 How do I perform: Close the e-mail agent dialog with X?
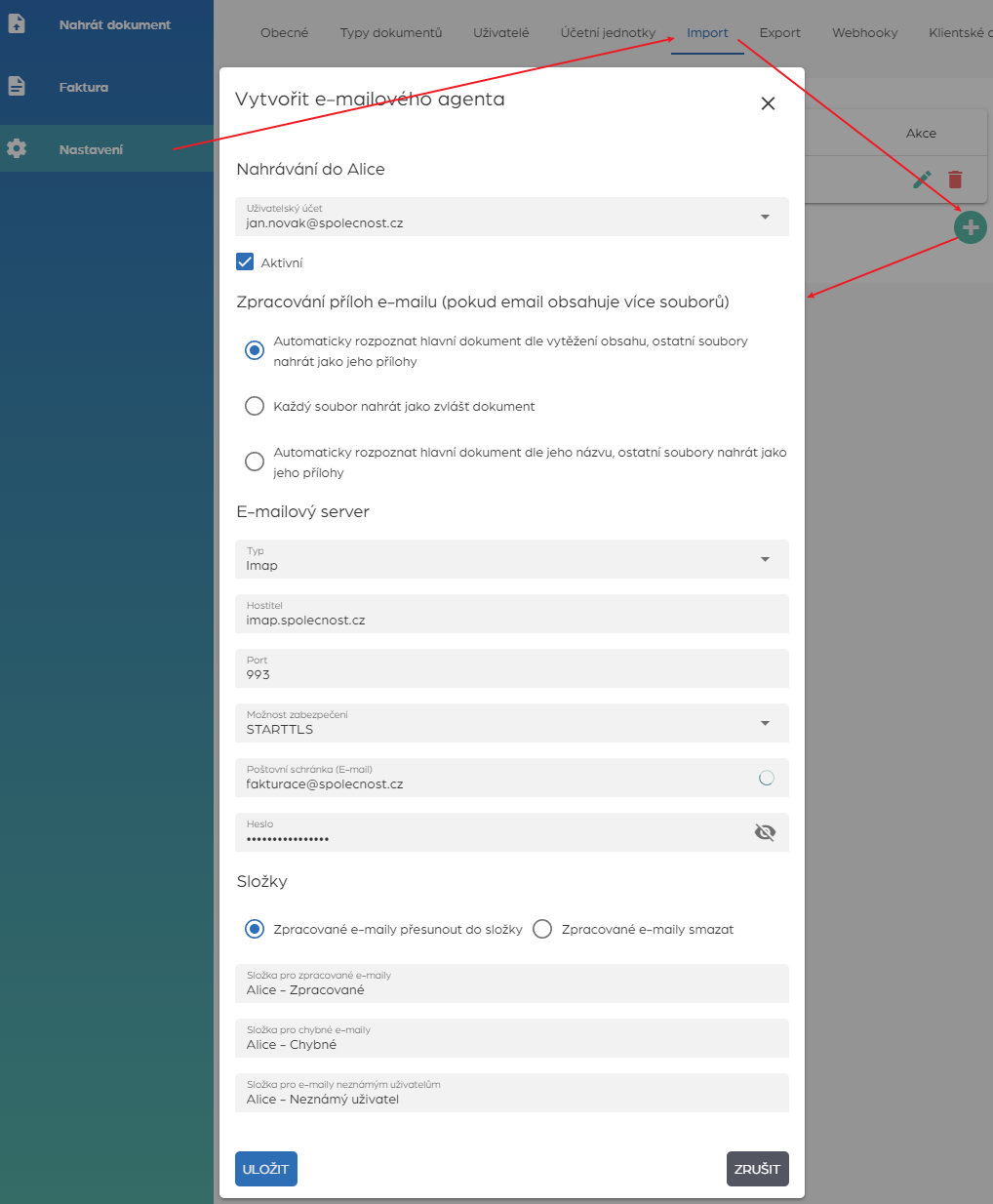(768, 103)
